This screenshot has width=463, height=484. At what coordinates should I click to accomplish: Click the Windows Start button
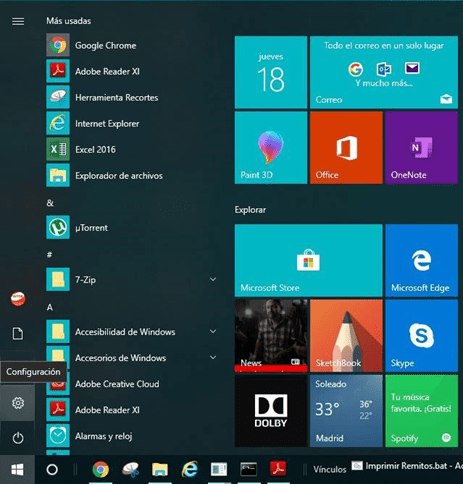point(17,469)
